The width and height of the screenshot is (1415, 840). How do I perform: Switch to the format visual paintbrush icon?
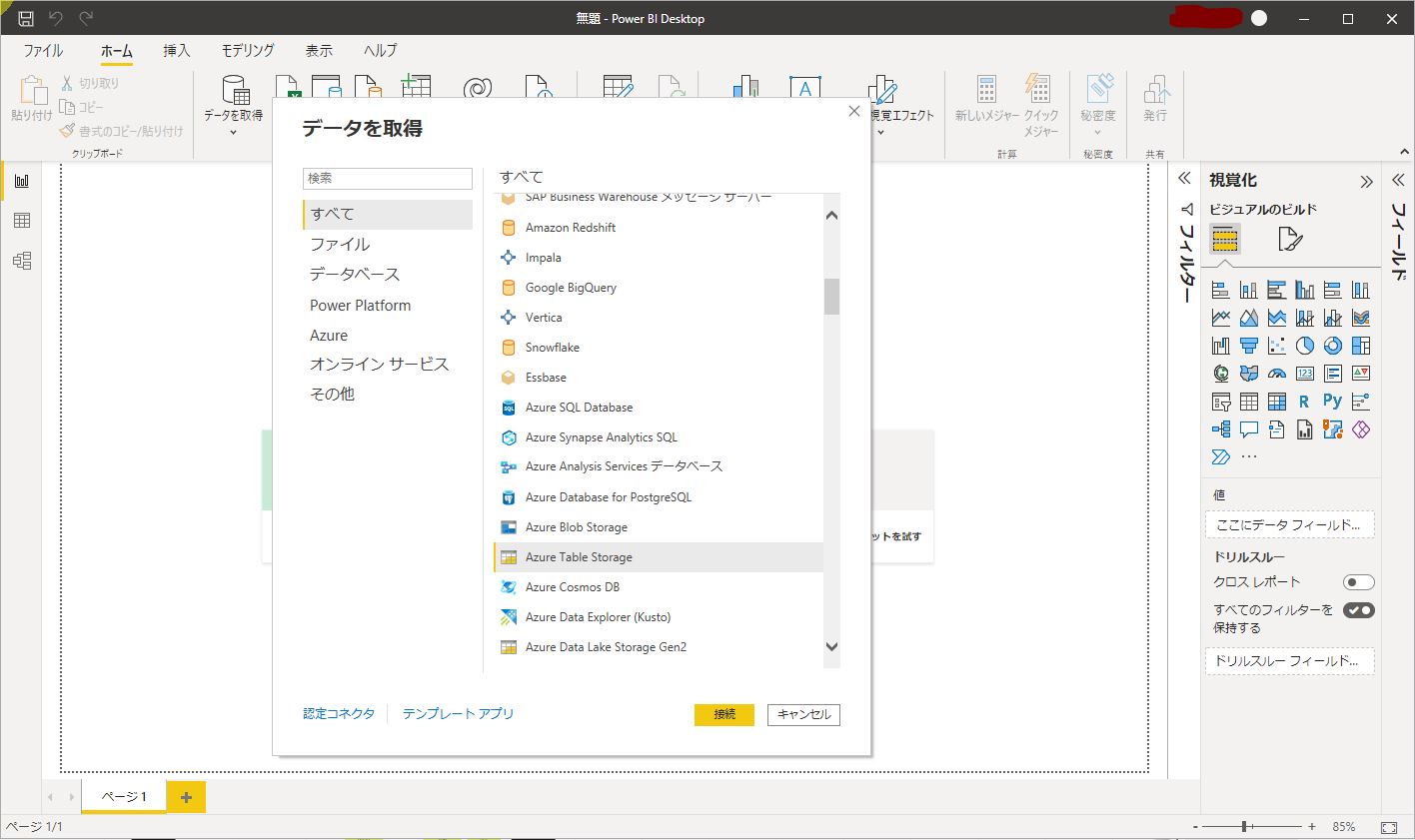coord(1289,240)
